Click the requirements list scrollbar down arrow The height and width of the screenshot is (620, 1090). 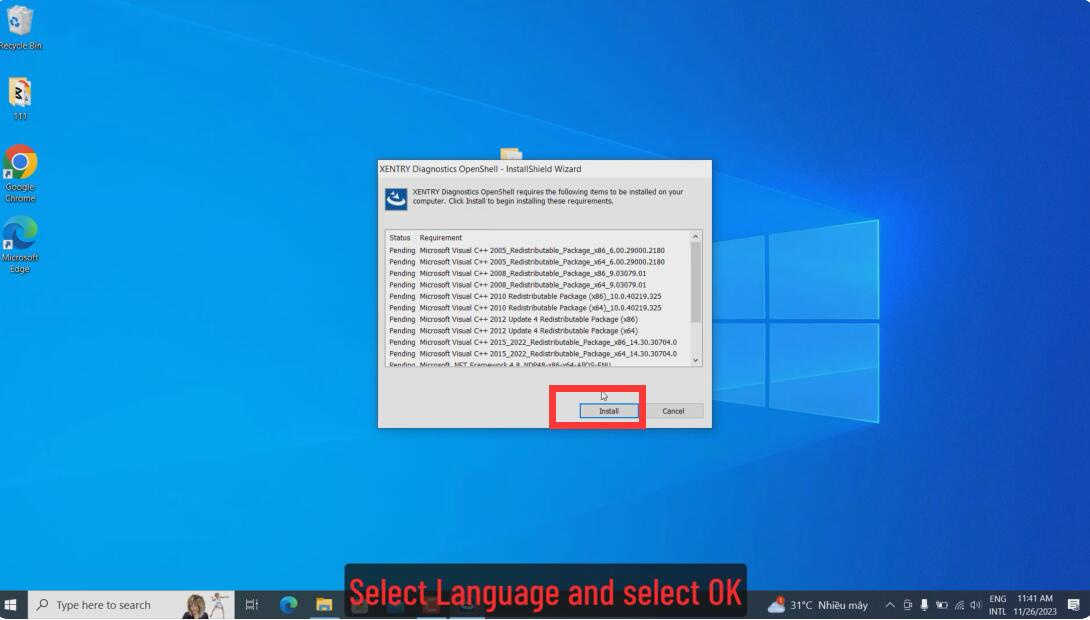tap(696, 361)
